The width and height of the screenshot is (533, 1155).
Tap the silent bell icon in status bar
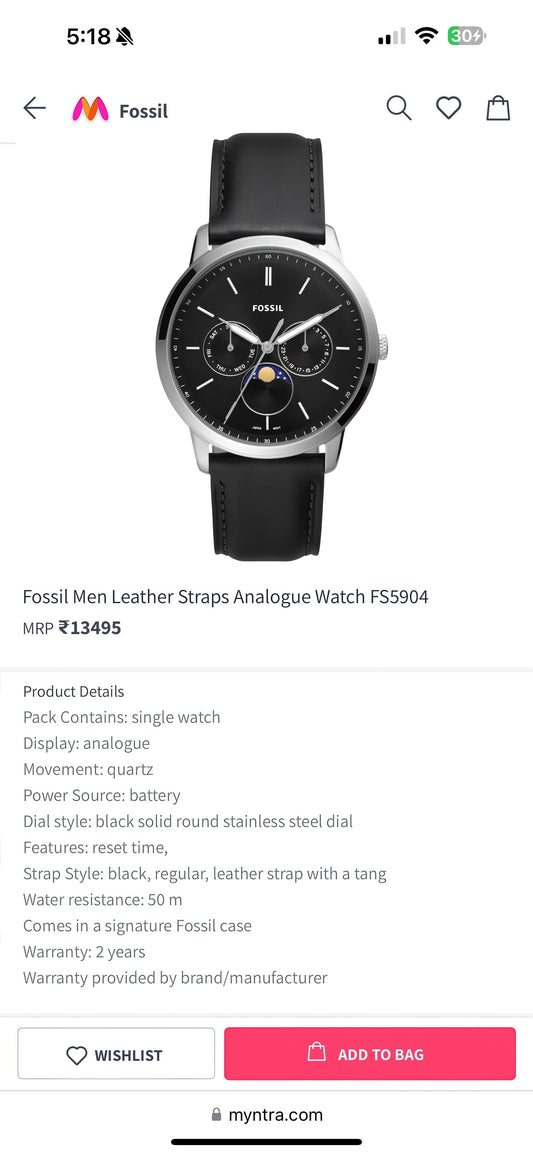pyautogui.click(x=124, y=36)
